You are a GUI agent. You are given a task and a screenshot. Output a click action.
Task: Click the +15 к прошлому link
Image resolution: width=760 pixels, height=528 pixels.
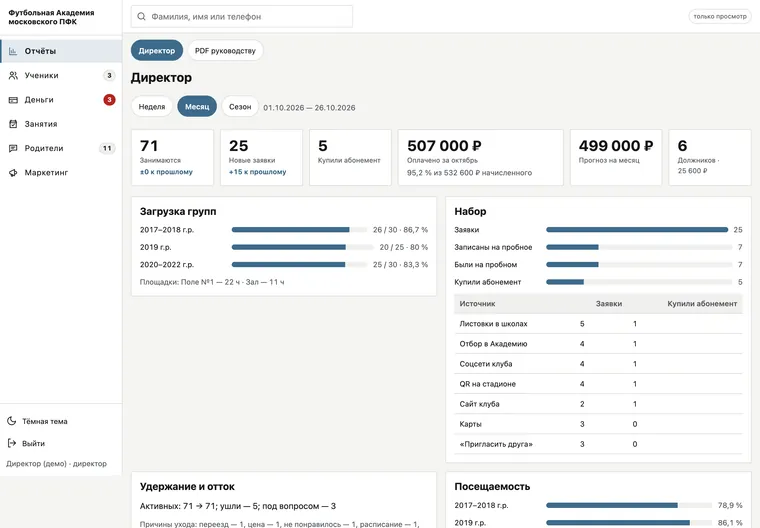click(x=257, y=172)
